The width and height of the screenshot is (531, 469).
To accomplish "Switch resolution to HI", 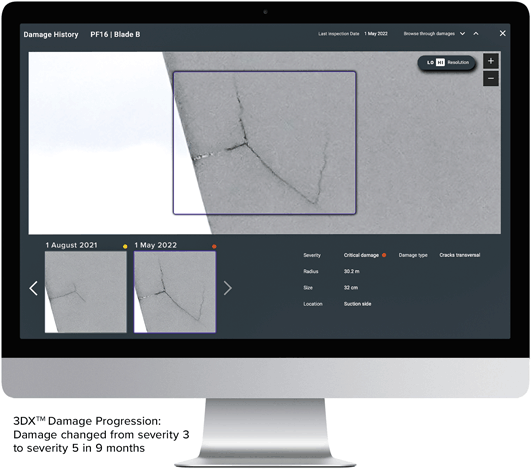I will pyautogui.click(x=440, y=63).
